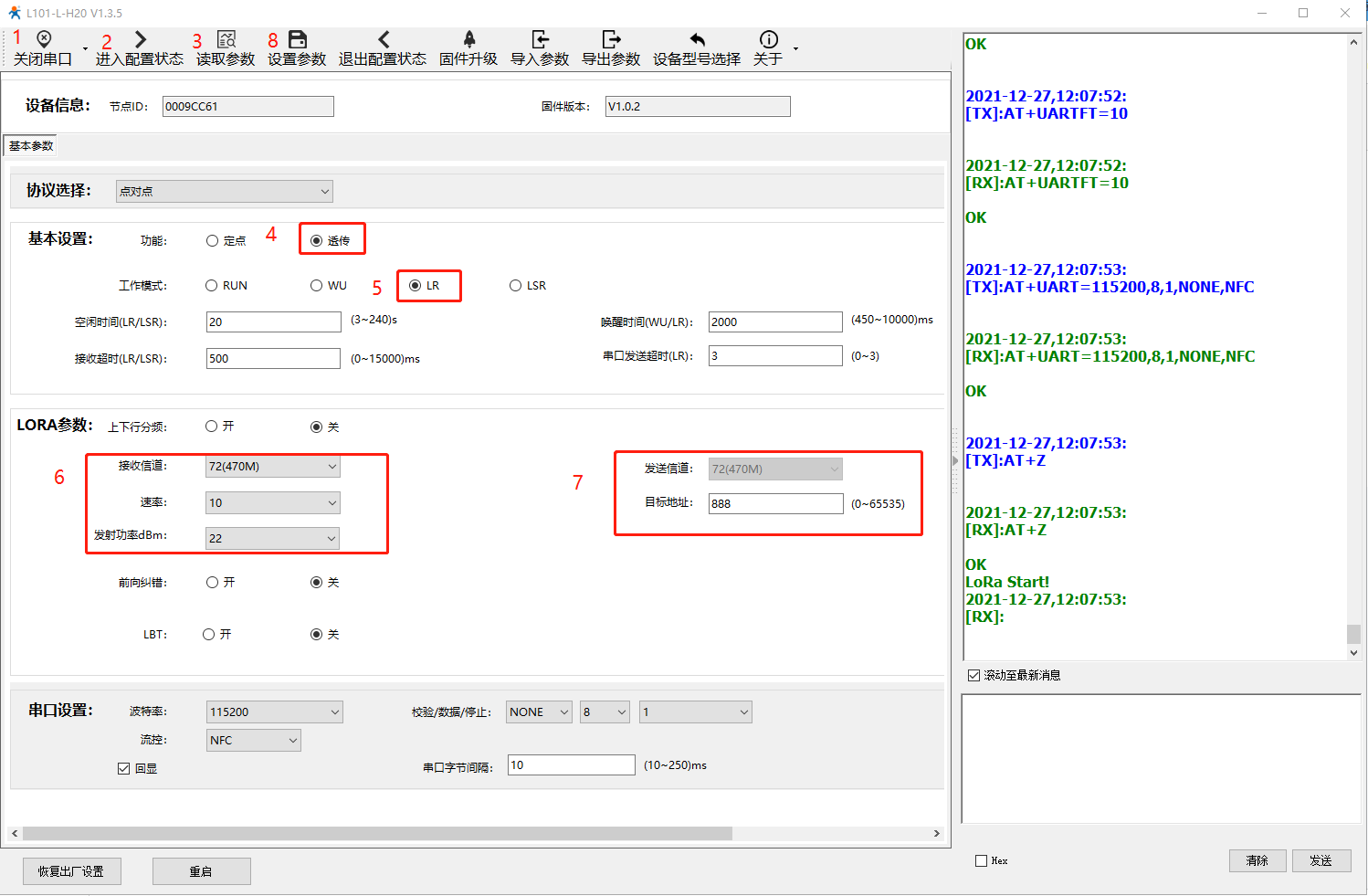Expand the 波特率 baud rate dropdown
This screenshot has height=896, width=1368.
coord(274,712)
